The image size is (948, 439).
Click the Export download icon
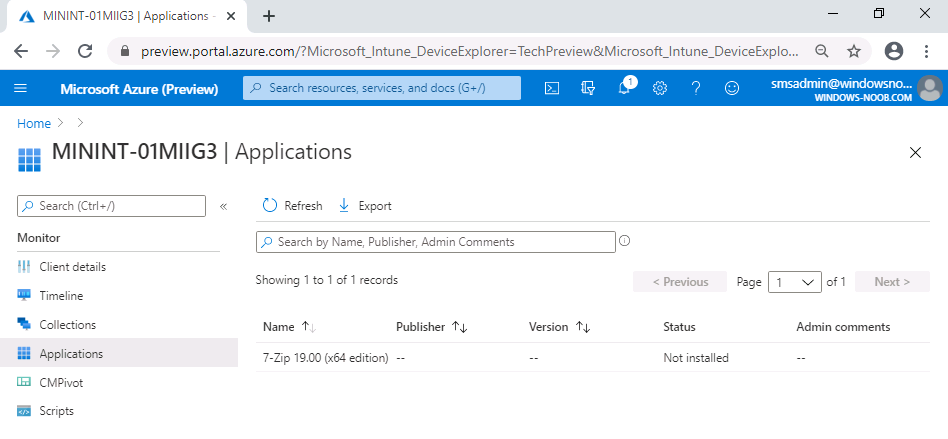[344, 206]
